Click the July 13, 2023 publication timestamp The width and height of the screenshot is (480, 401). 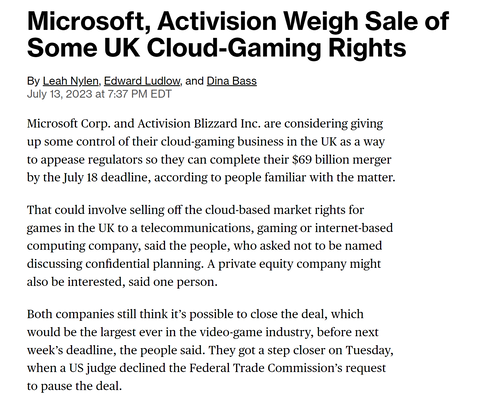click(x=99, y=94)
